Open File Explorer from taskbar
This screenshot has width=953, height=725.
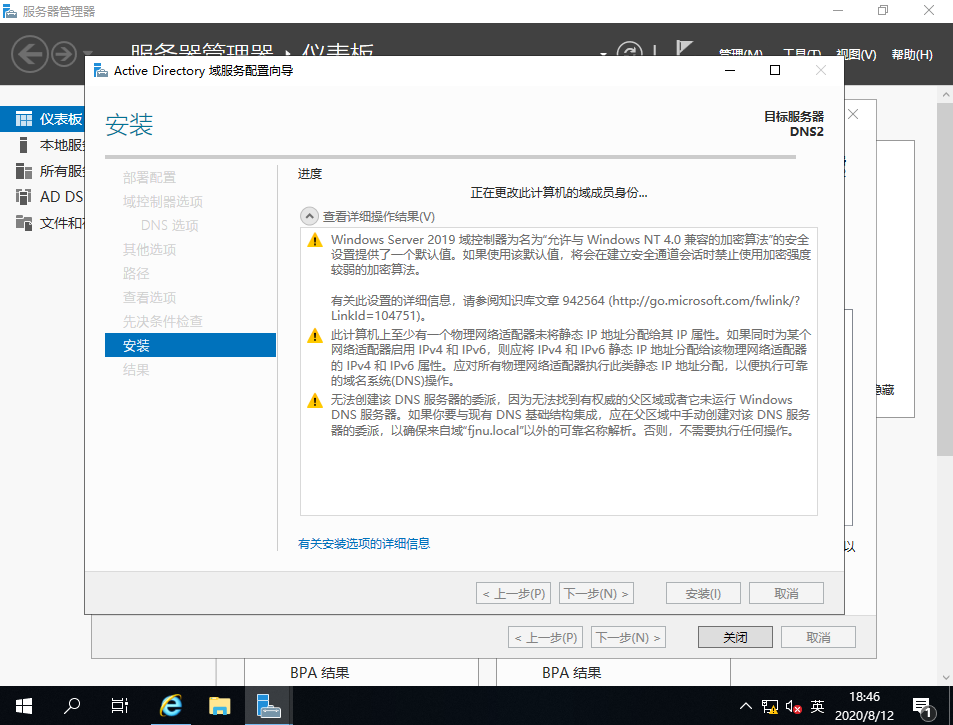click(219, 706)
